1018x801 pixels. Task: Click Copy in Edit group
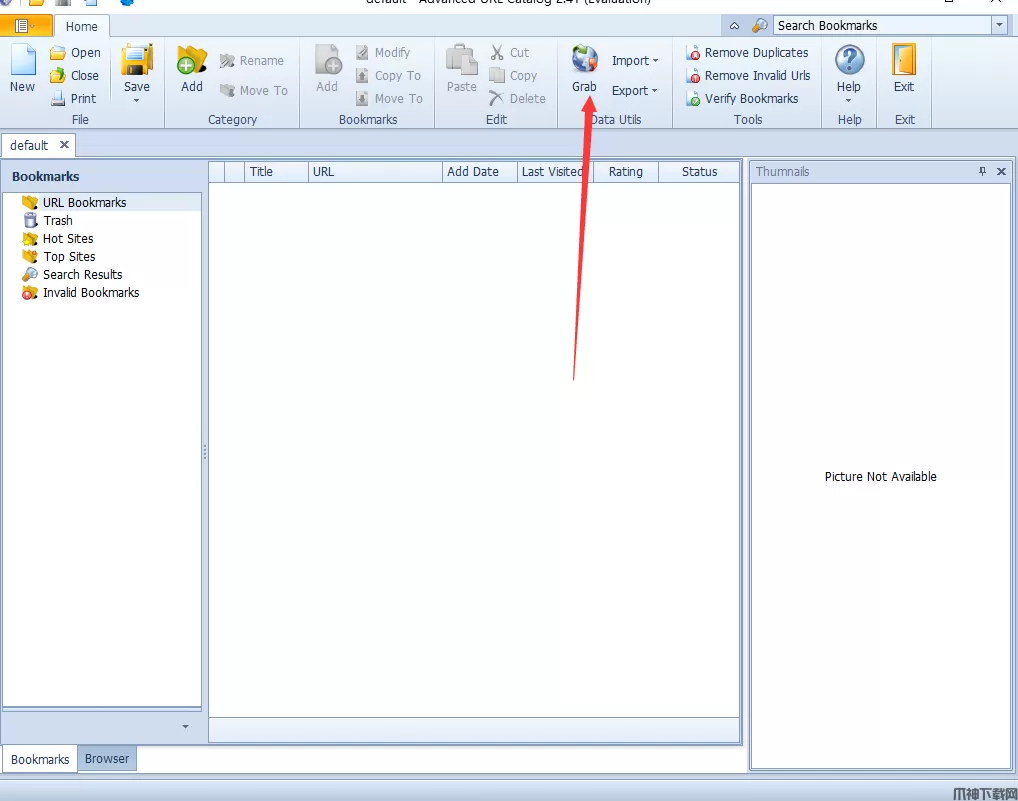(x=514, y=75)
